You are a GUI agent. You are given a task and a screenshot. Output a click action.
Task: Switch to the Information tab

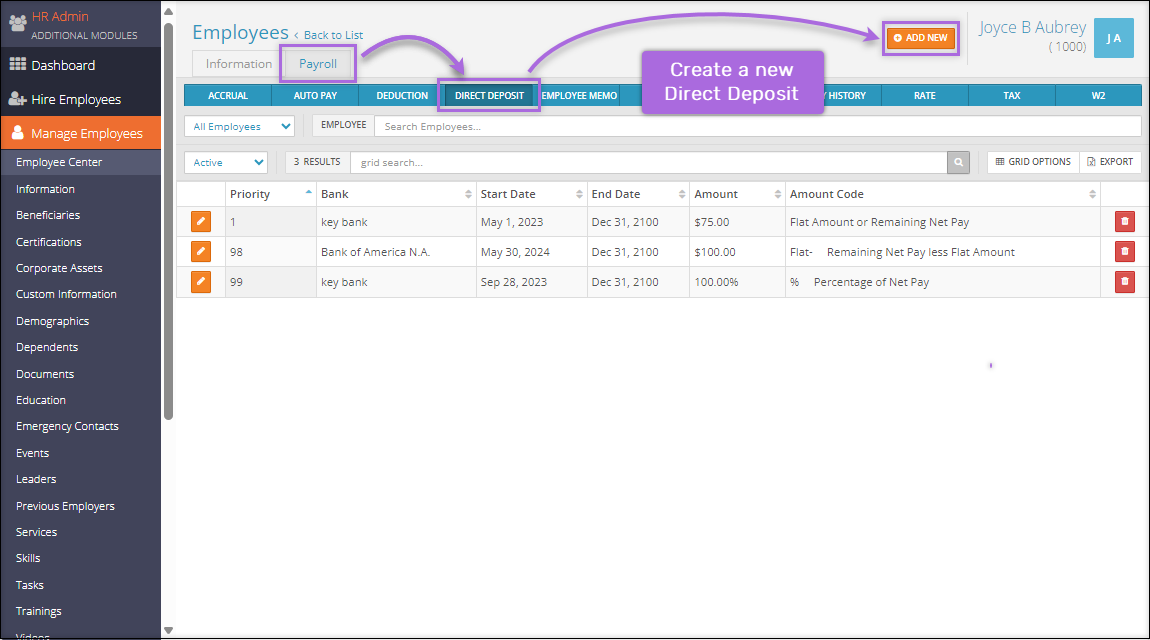point(238,64)
